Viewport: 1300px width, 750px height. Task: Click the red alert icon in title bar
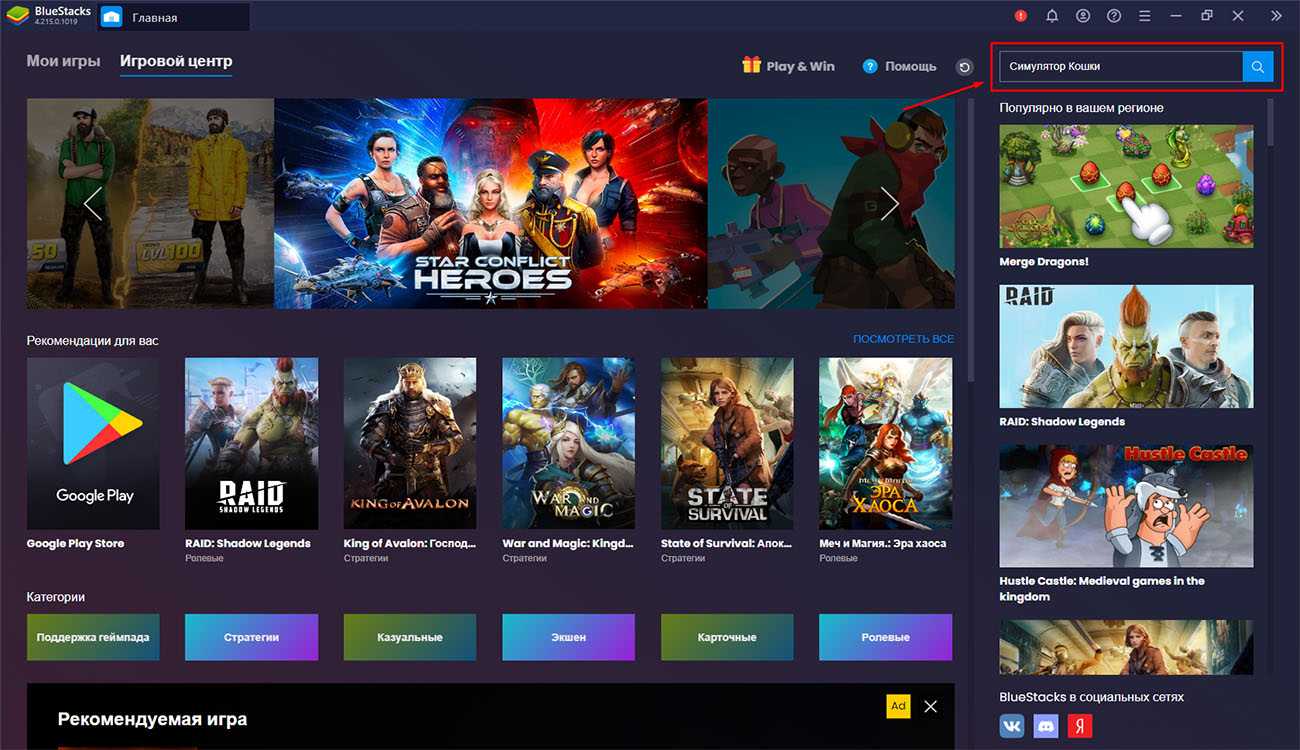[x=1021, y=16]
